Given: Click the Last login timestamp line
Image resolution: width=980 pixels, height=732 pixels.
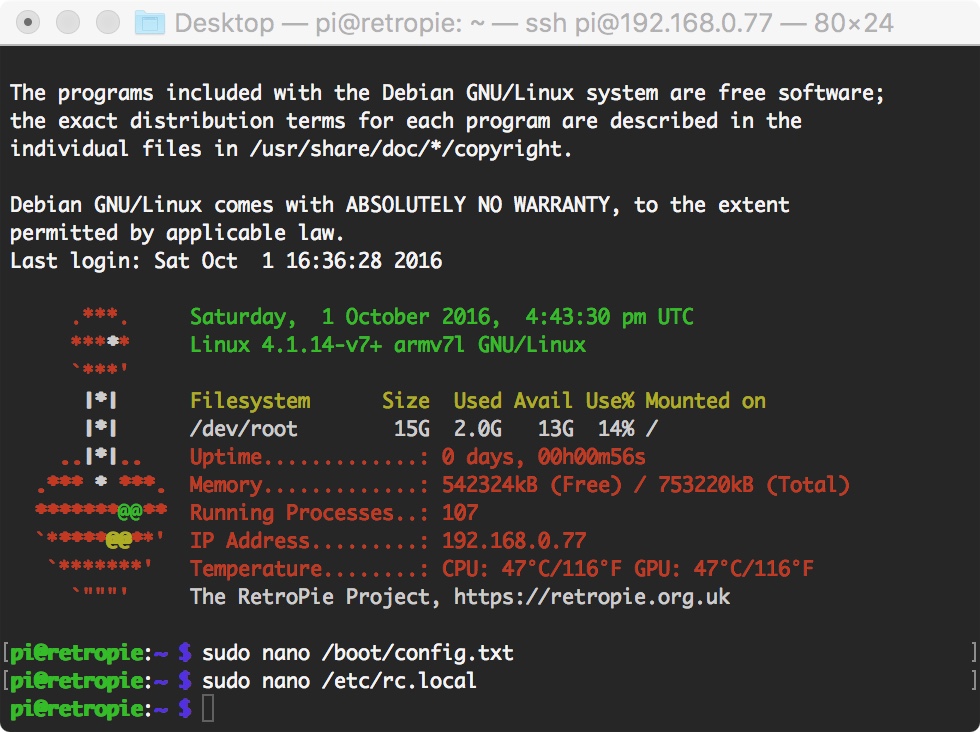Looking at the screenshot, I should (x=226, y=261).
